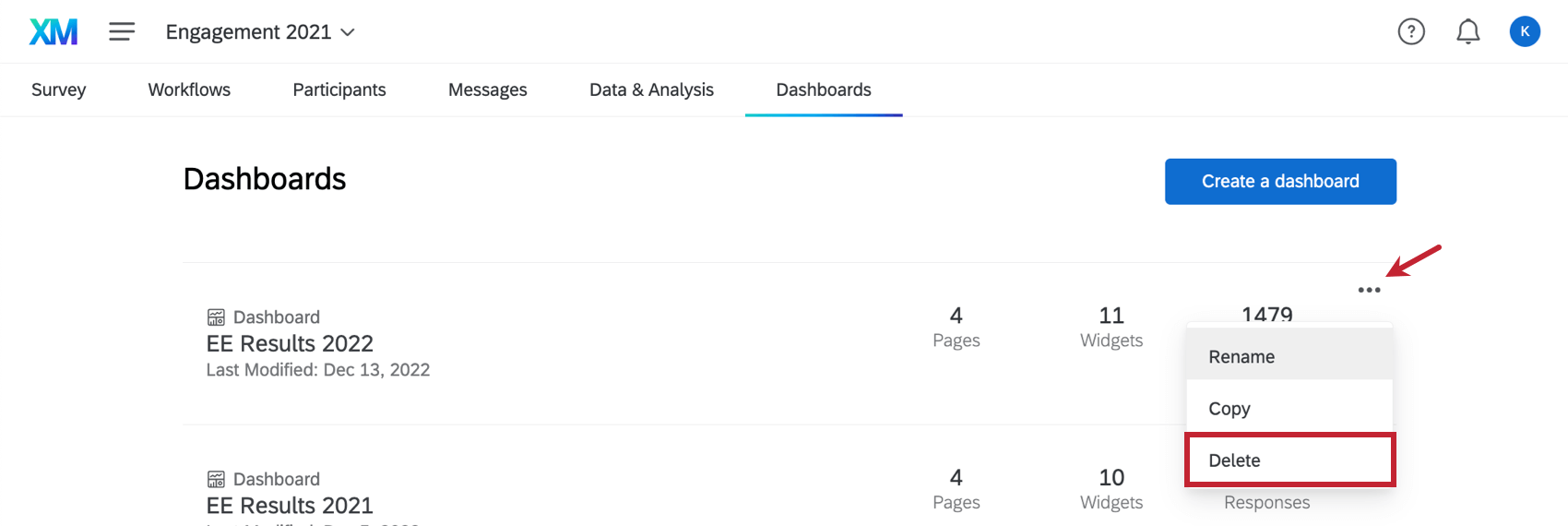The height and width of the screenshot is (526, 1568).
Task: Click the three-dot options for EE Results 2022
Action: click(x=1369, y=290)
